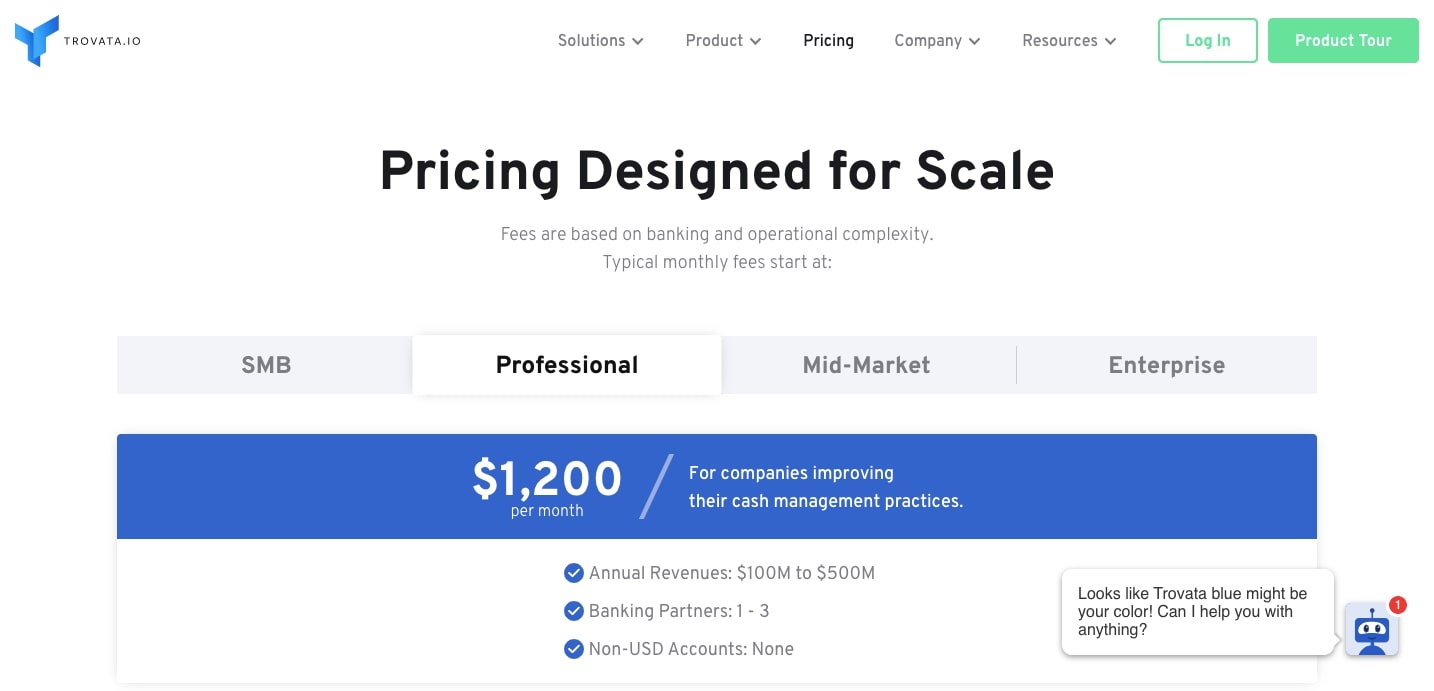1434x691 pixels.
Task: Open the Resources dropdown menu
Action: (x=1069, y=41)
